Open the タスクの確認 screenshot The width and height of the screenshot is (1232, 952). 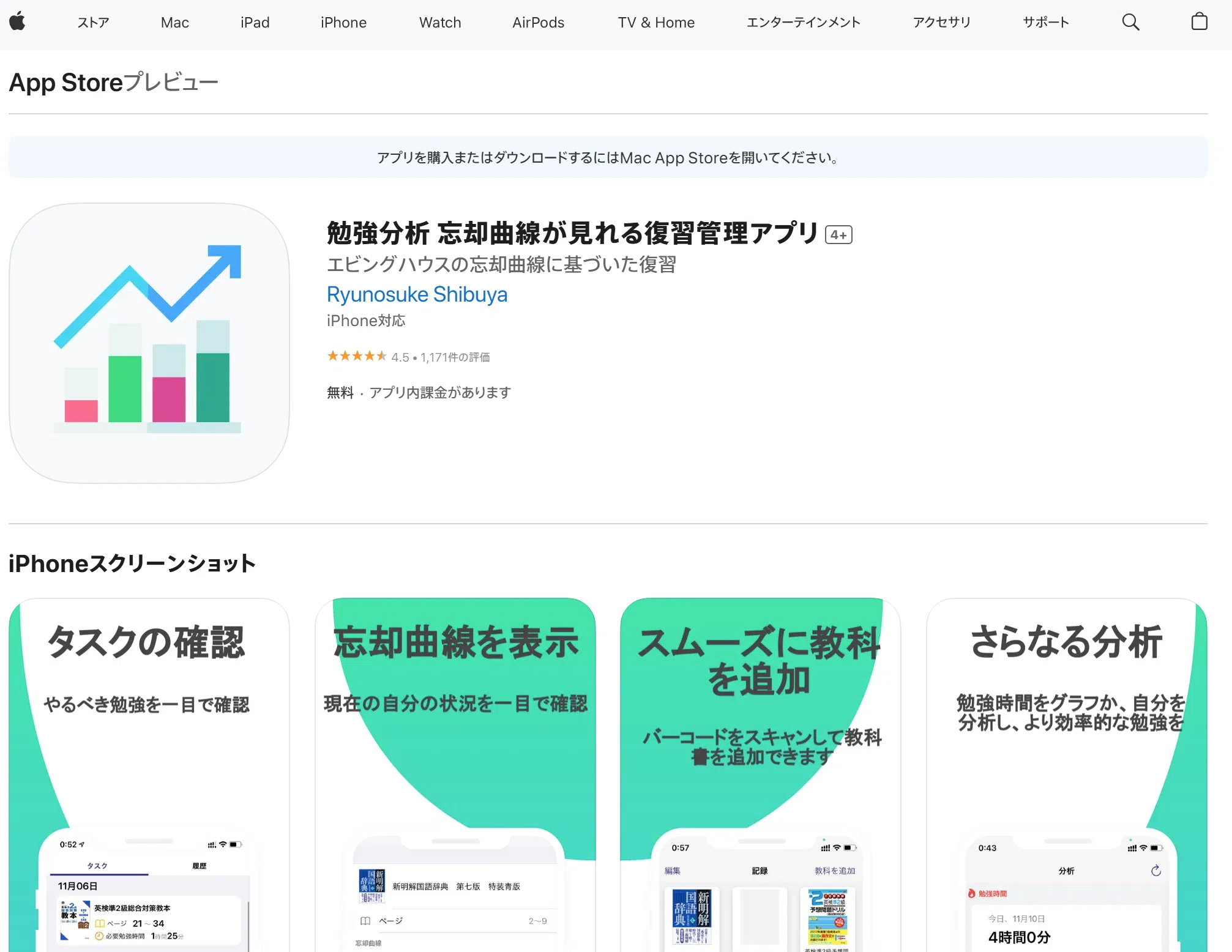[149, 775]
